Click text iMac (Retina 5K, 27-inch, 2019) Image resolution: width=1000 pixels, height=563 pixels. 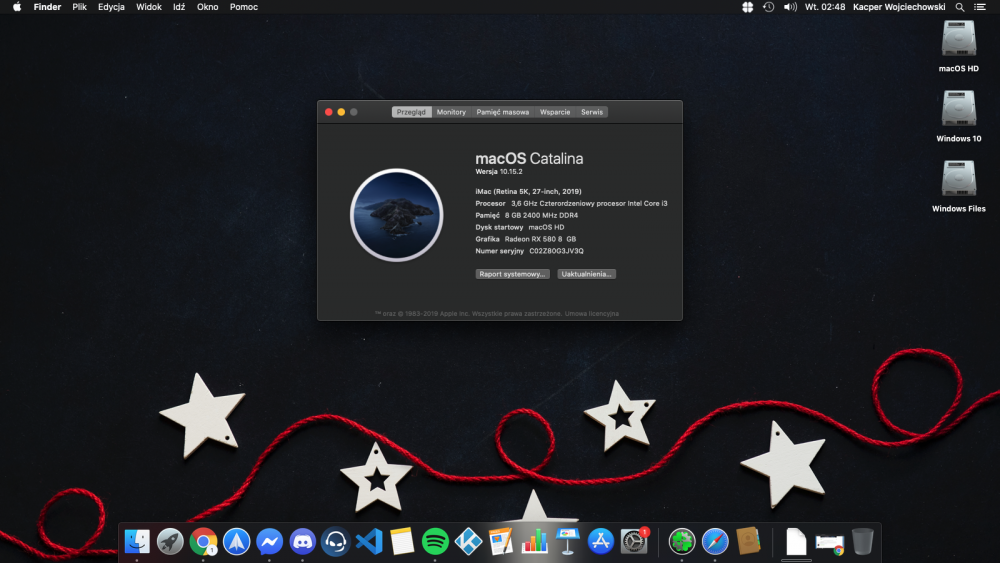[528, 191]
